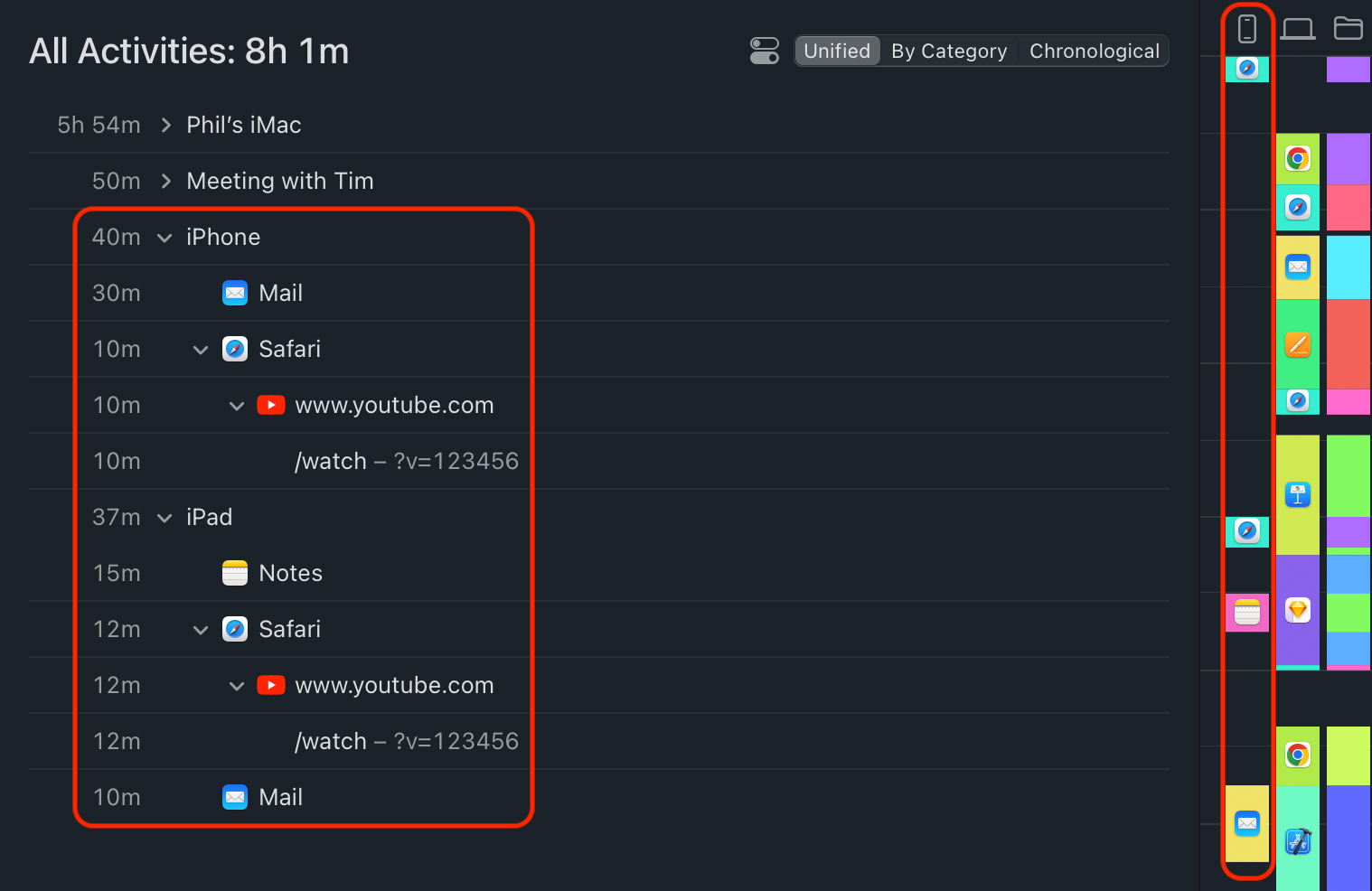Click the folder column icon

(1348, 29)
